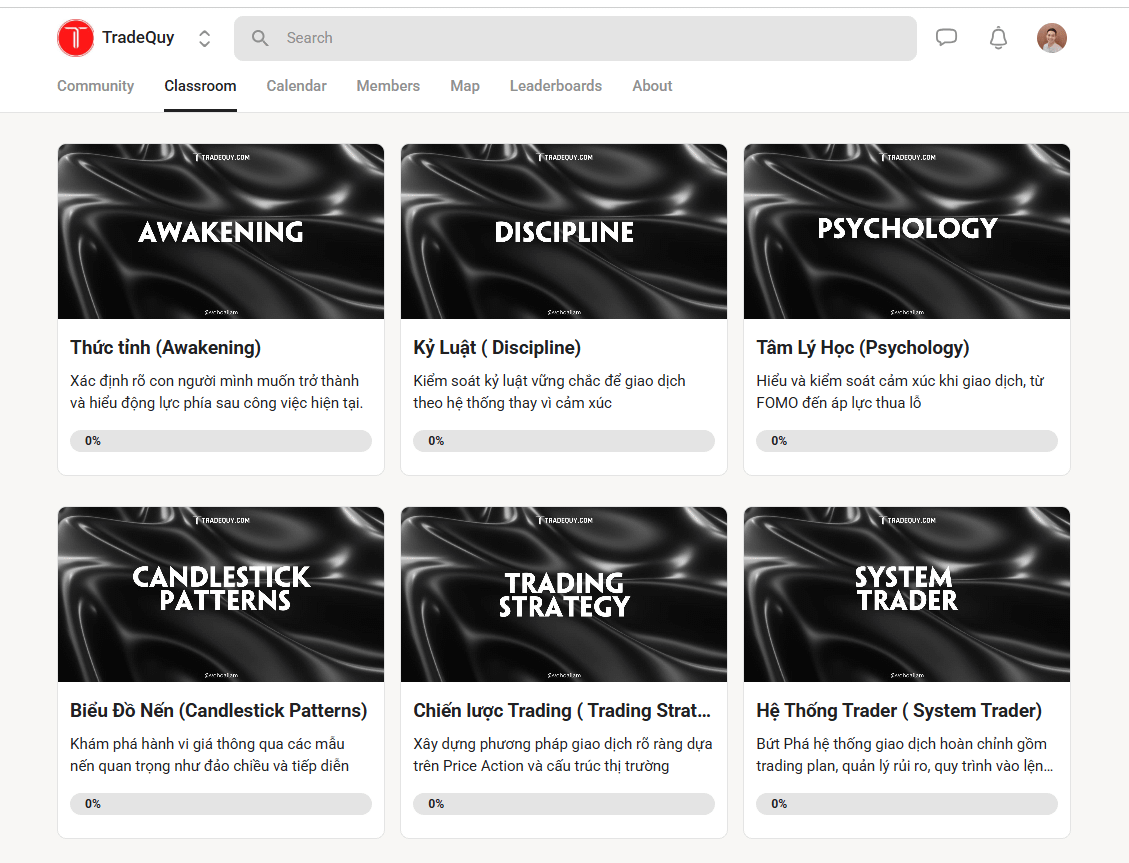
Task: Click the Chiến lược Trading course title
Action: tap(562, 711)
